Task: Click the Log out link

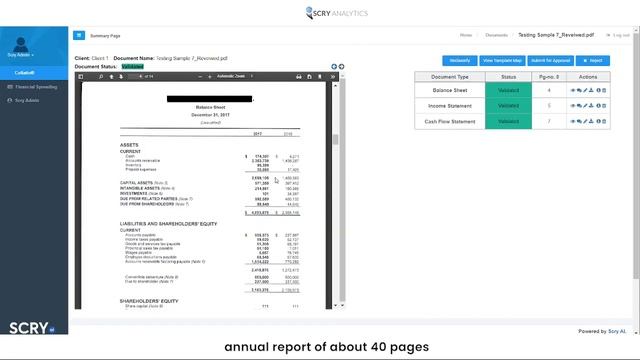Action: point(618,35)
